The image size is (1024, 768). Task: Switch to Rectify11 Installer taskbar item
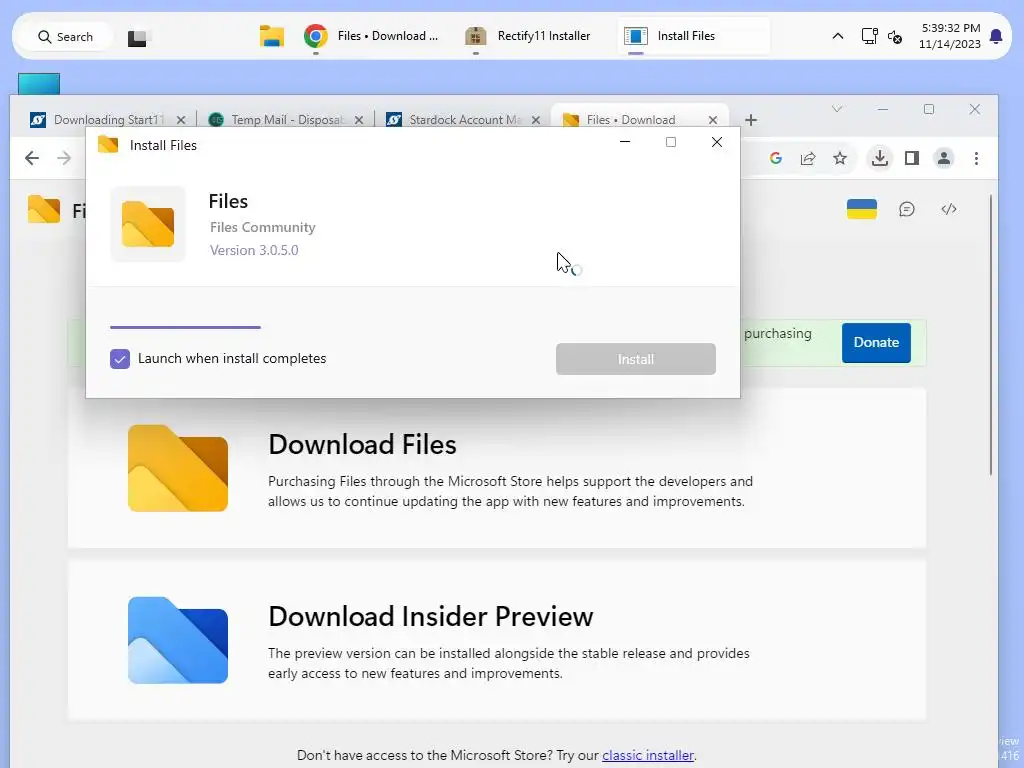click(x=528, y=36)
